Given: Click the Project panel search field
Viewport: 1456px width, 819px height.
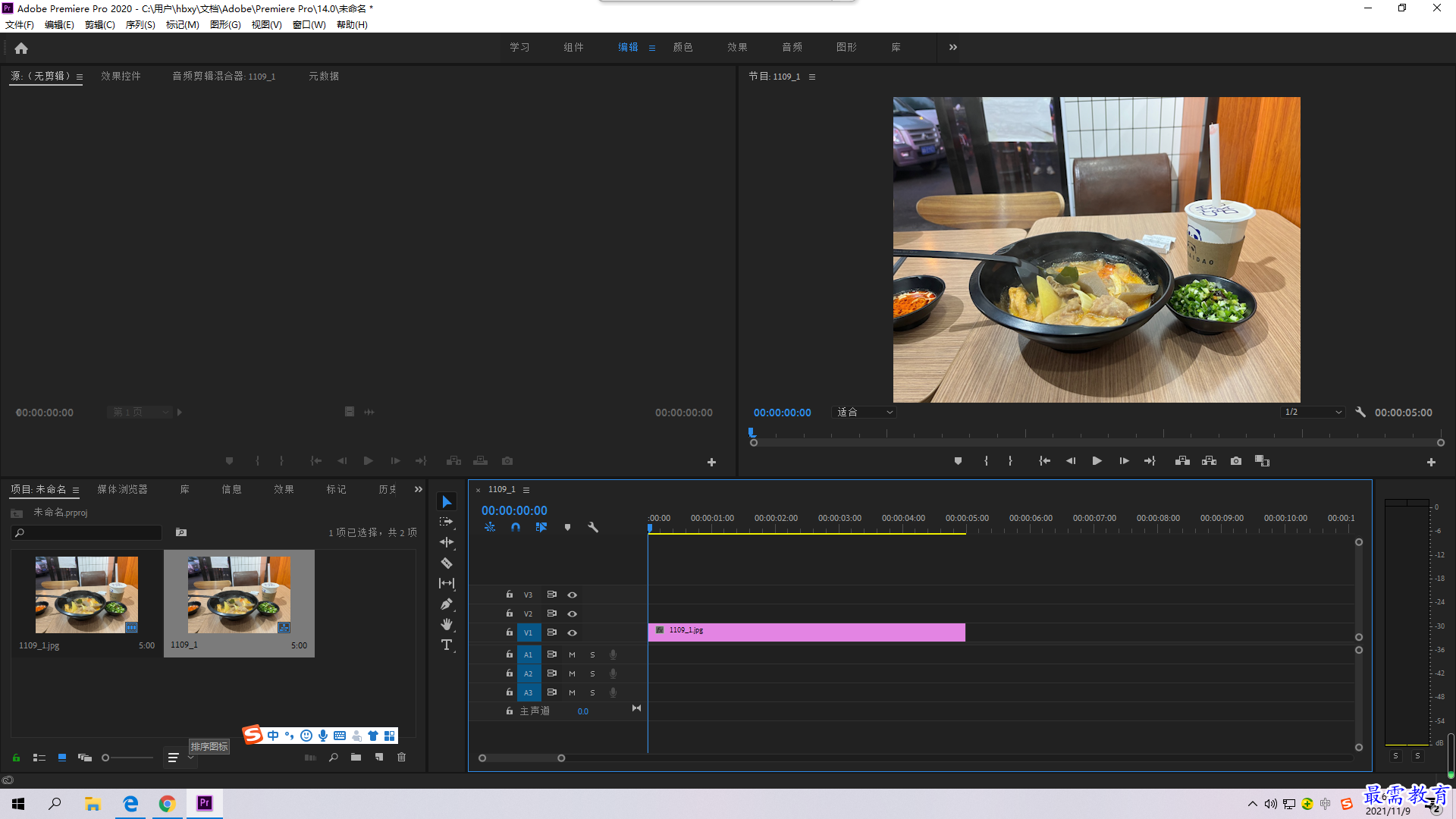Looking at the screenshot, I should point(86,533).
